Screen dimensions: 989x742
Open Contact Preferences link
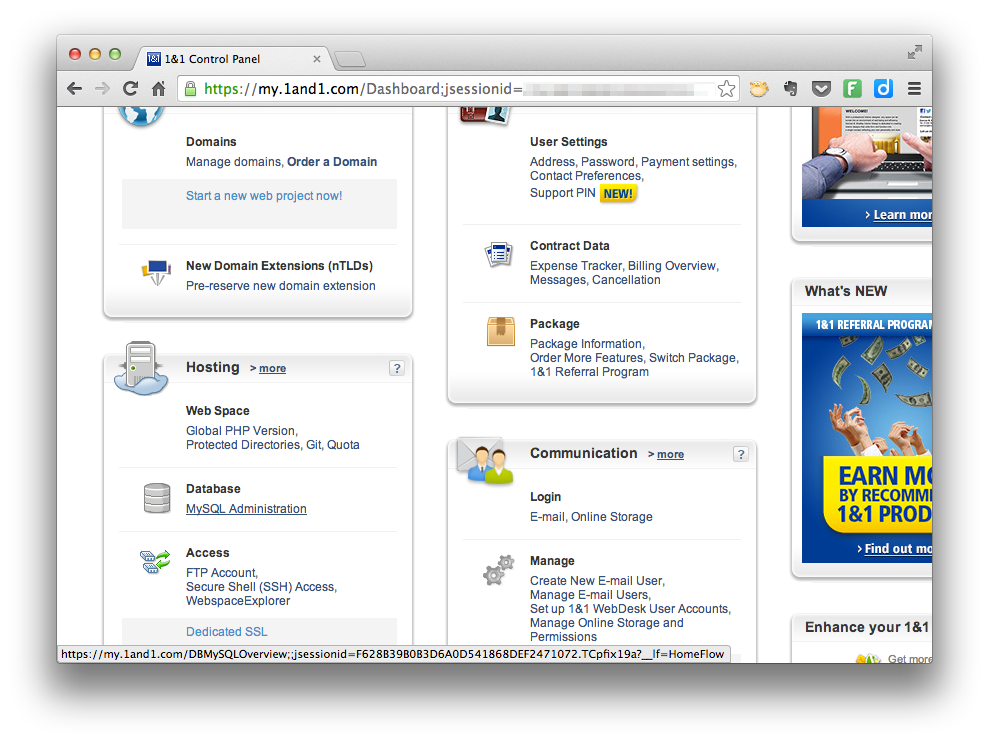coord(585,176)
